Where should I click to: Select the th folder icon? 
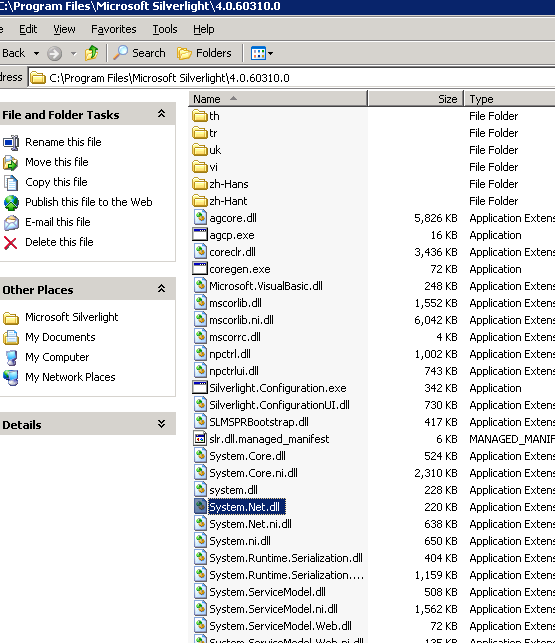200,116
